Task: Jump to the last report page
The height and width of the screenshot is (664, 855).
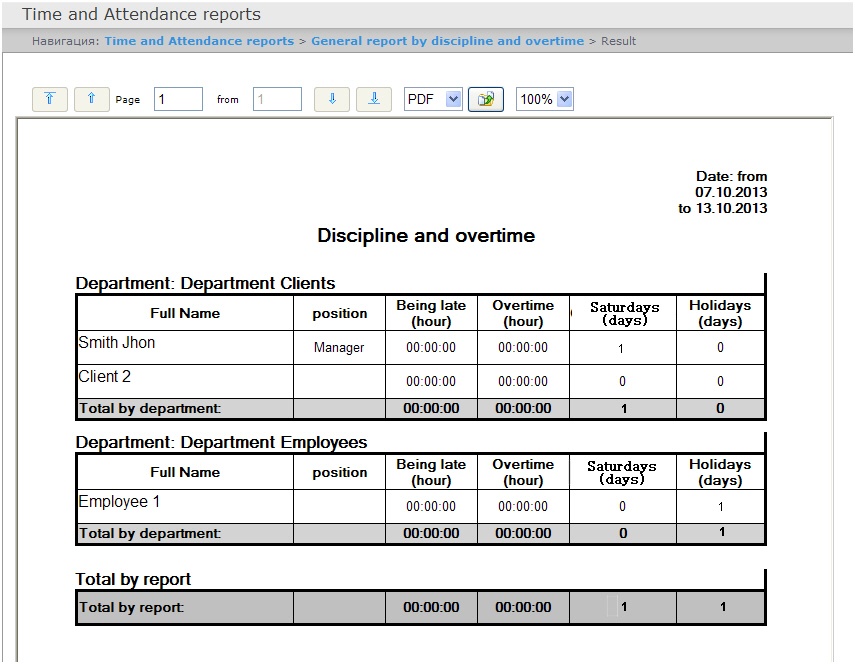Action: (373, 99)
